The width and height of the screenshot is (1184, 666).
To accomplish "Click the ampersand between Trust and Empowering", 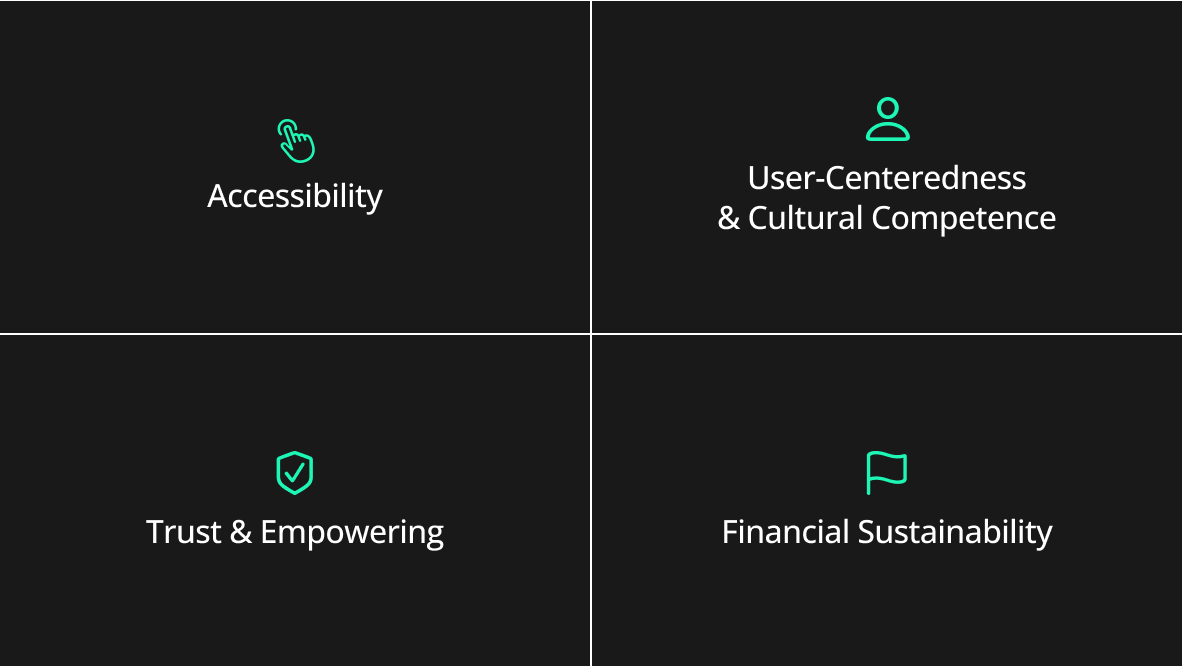I will coord(241,532).
